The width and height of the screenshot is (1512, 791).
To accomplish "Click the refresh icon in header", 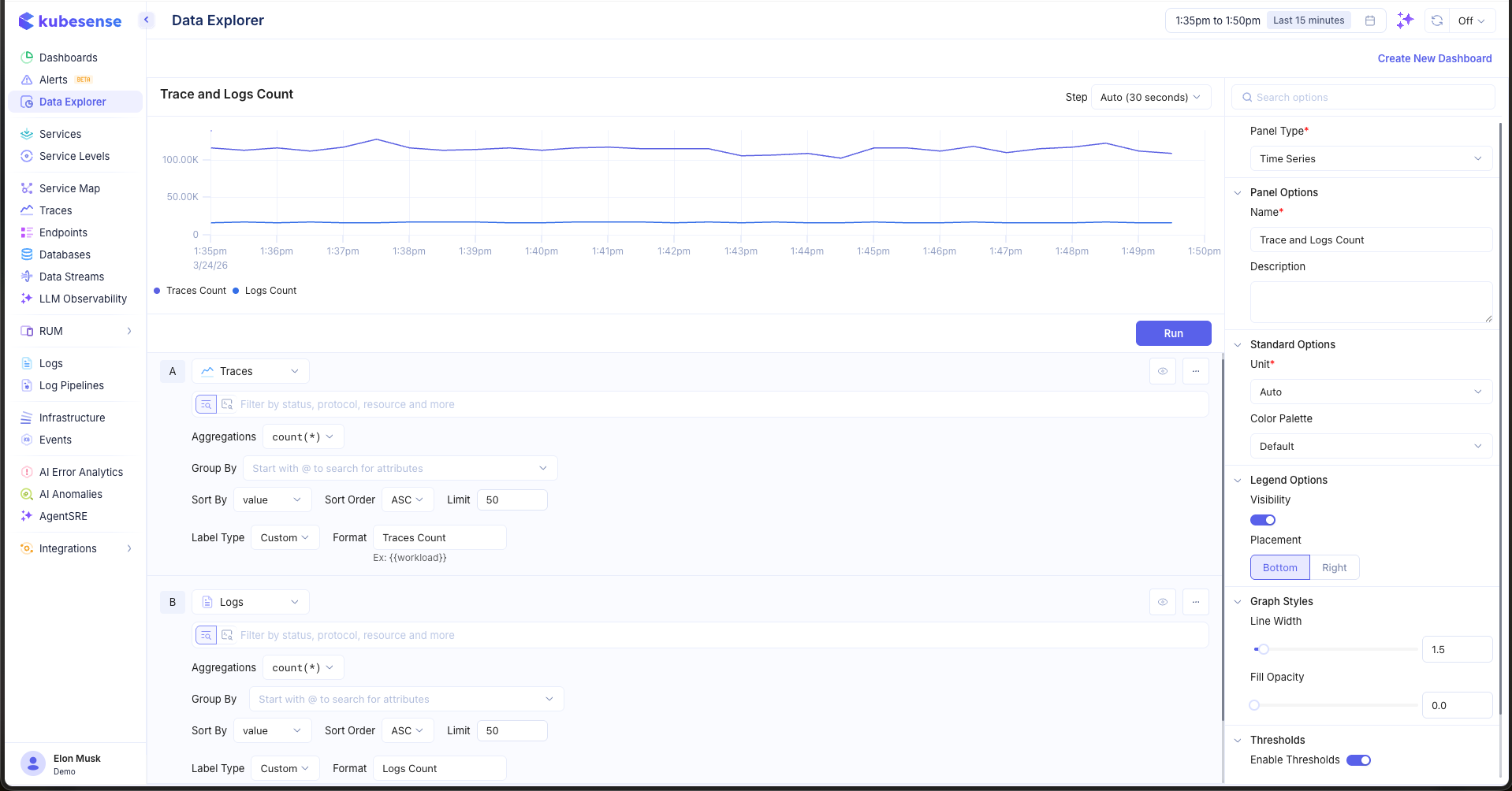I will (1437, 20).
